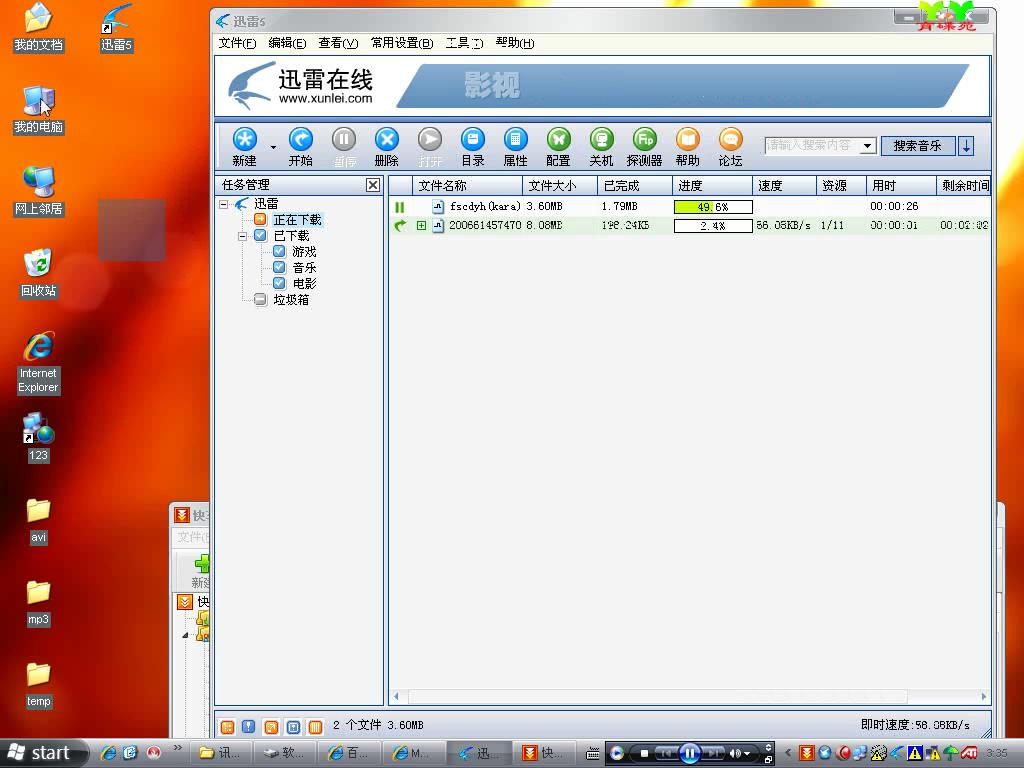Select 垃圾箱 in the task tree

[x=291, y=300]
